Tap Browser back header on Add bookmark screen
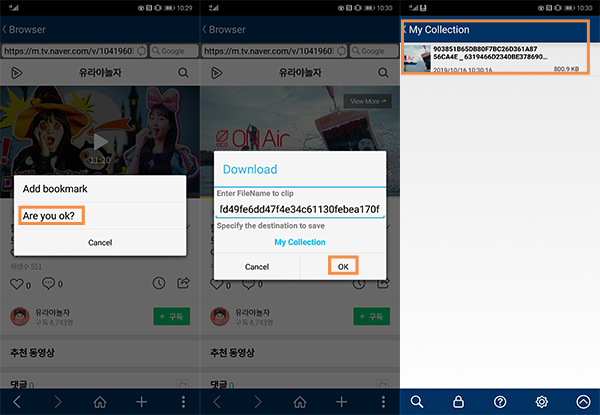The width and height of the screenshot is (600, 415). pyautogui.click(x=24, y=29)
